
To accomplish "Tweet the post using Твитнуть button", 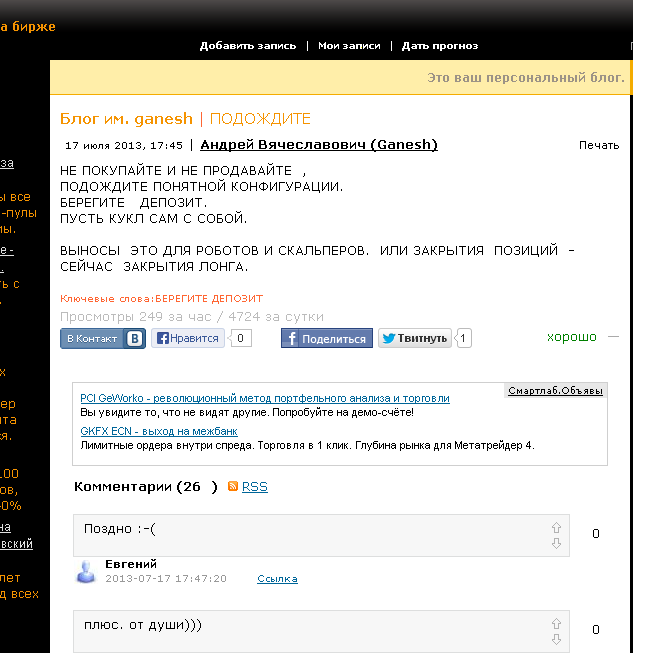I will [x=415, y=338].
